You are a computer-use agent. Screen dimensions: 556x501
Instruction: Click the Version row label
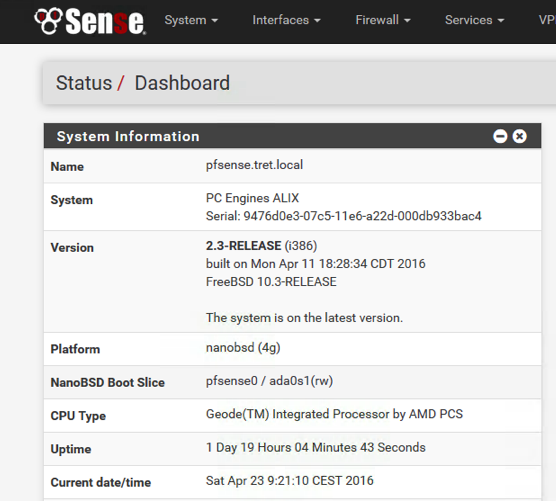click(x=72, y=247)
